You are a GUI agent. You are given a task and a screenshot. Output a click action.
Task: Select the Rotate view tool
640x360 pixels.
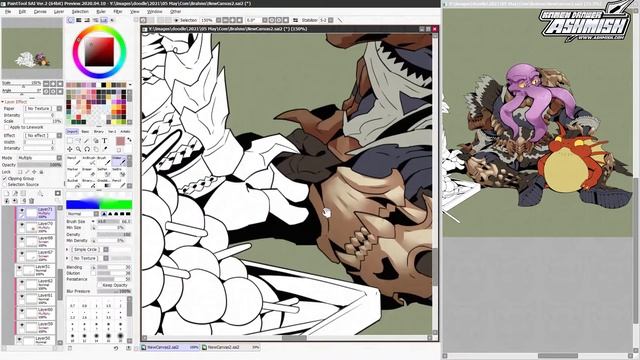pos(87,149)
